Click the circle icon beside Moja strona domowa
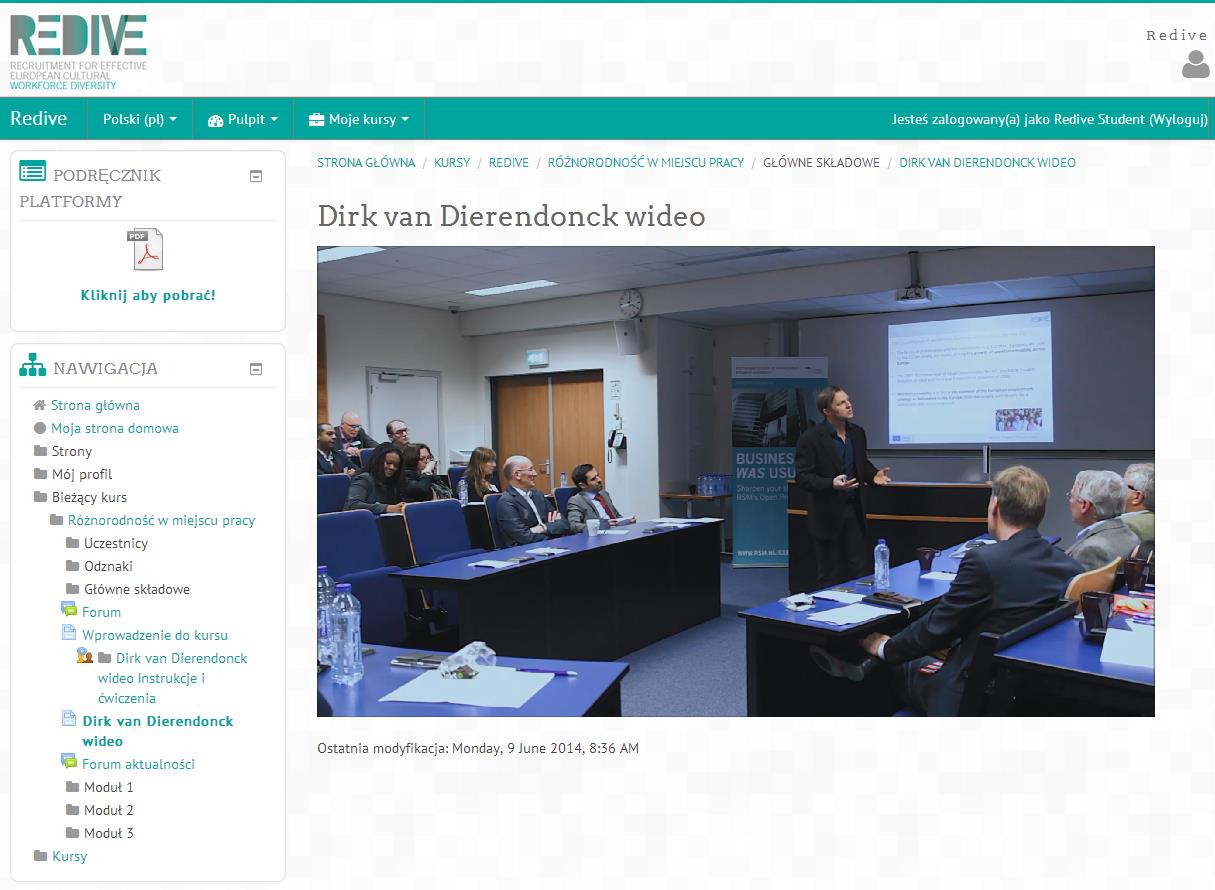 pos(40,428)
